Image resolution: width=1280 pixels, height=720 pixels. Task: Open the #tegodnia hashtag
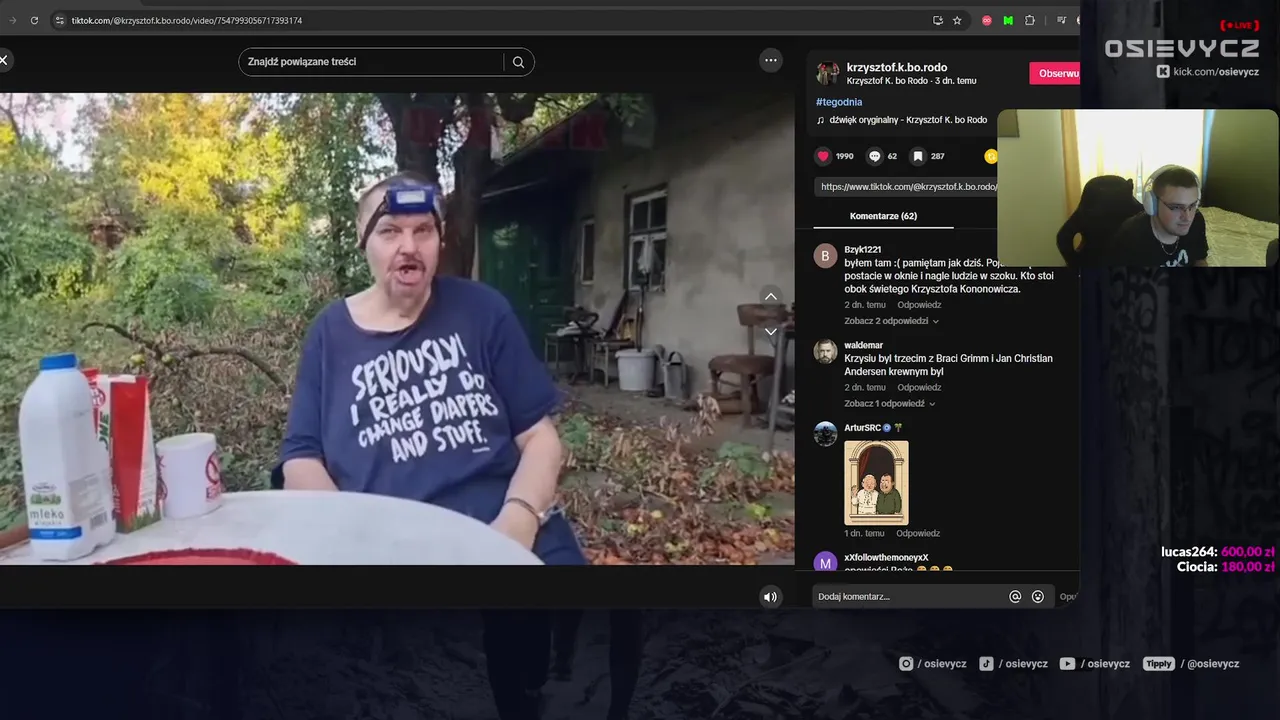(838, 102)
